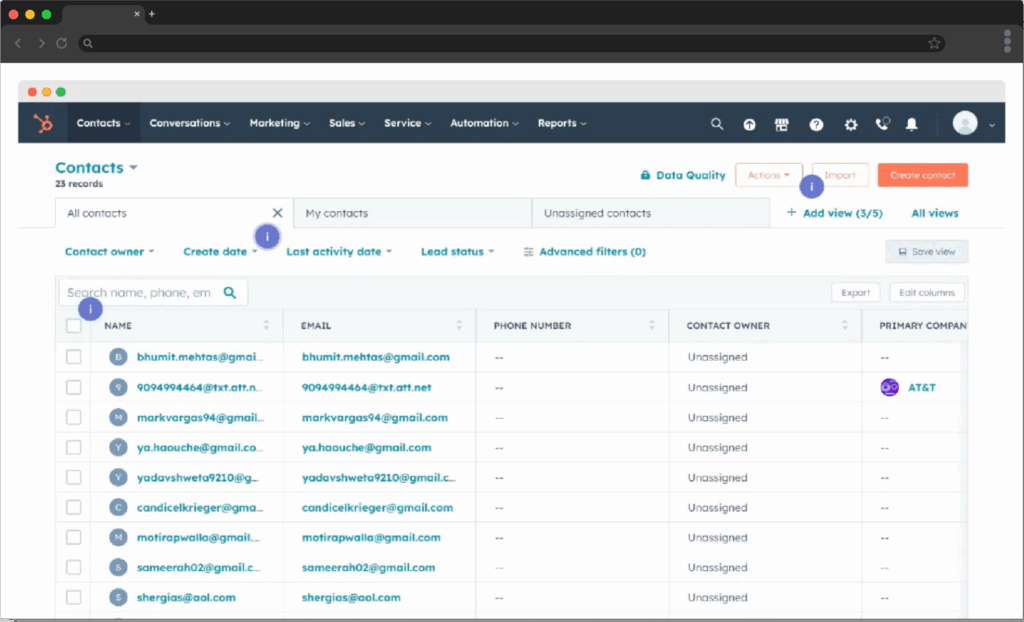Toggle the select-all checkbox in header

74,325
